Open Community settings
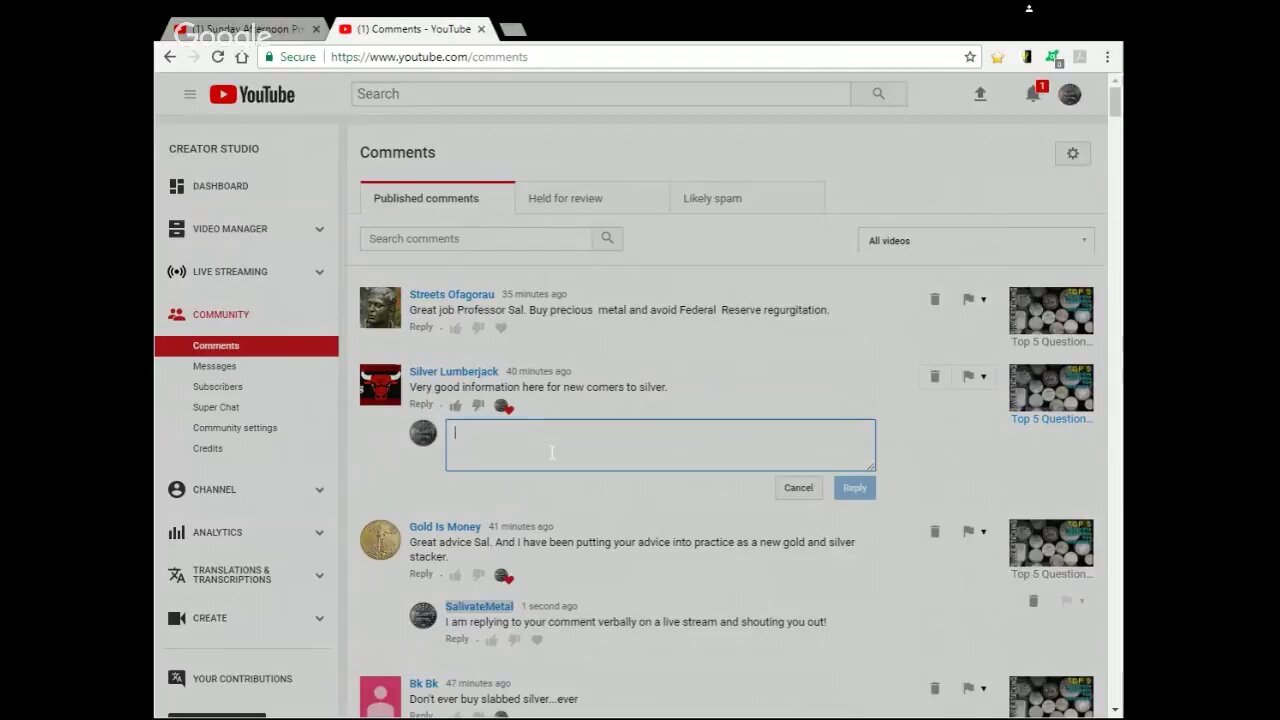 [235, 428]
